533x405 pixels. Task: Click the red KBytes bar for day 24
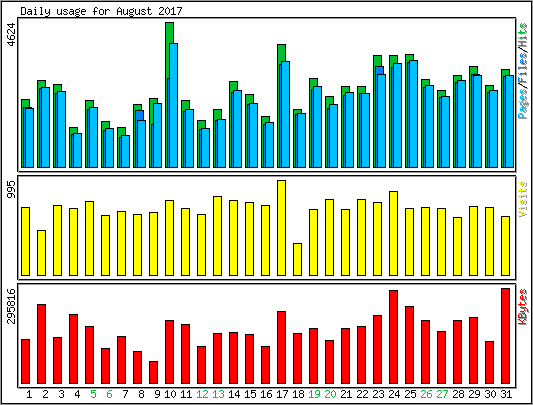393,337
